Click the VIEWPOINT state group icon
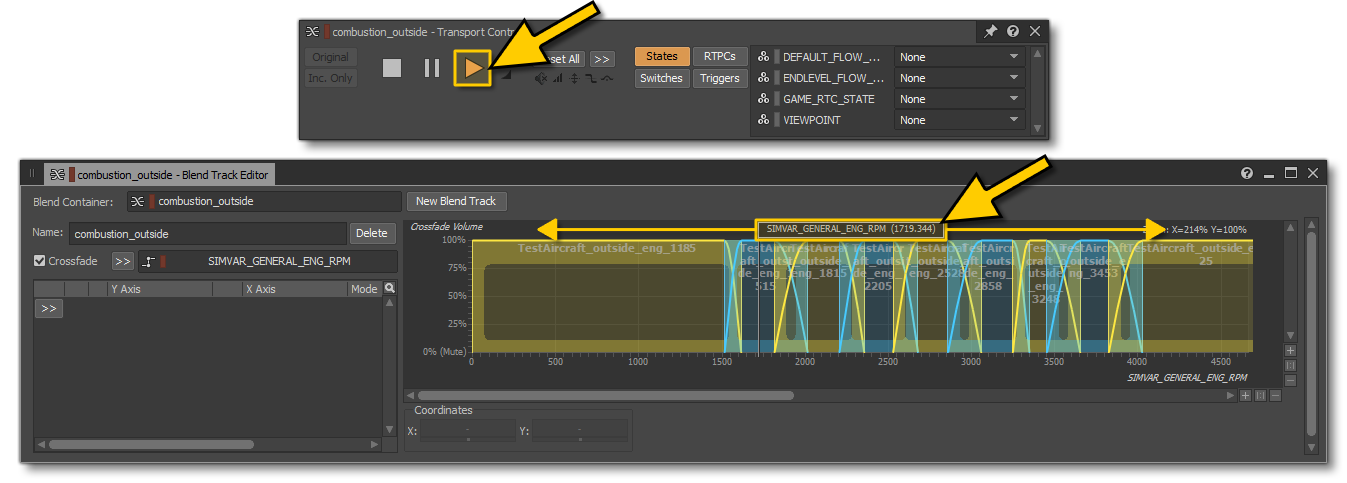This screenshot has width=1347, height=483. [x=764, y=120]
